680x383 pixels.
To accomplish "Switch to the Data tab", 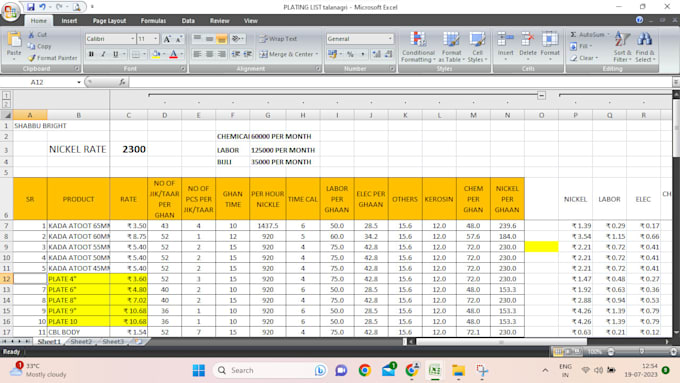I will (188, 20).
